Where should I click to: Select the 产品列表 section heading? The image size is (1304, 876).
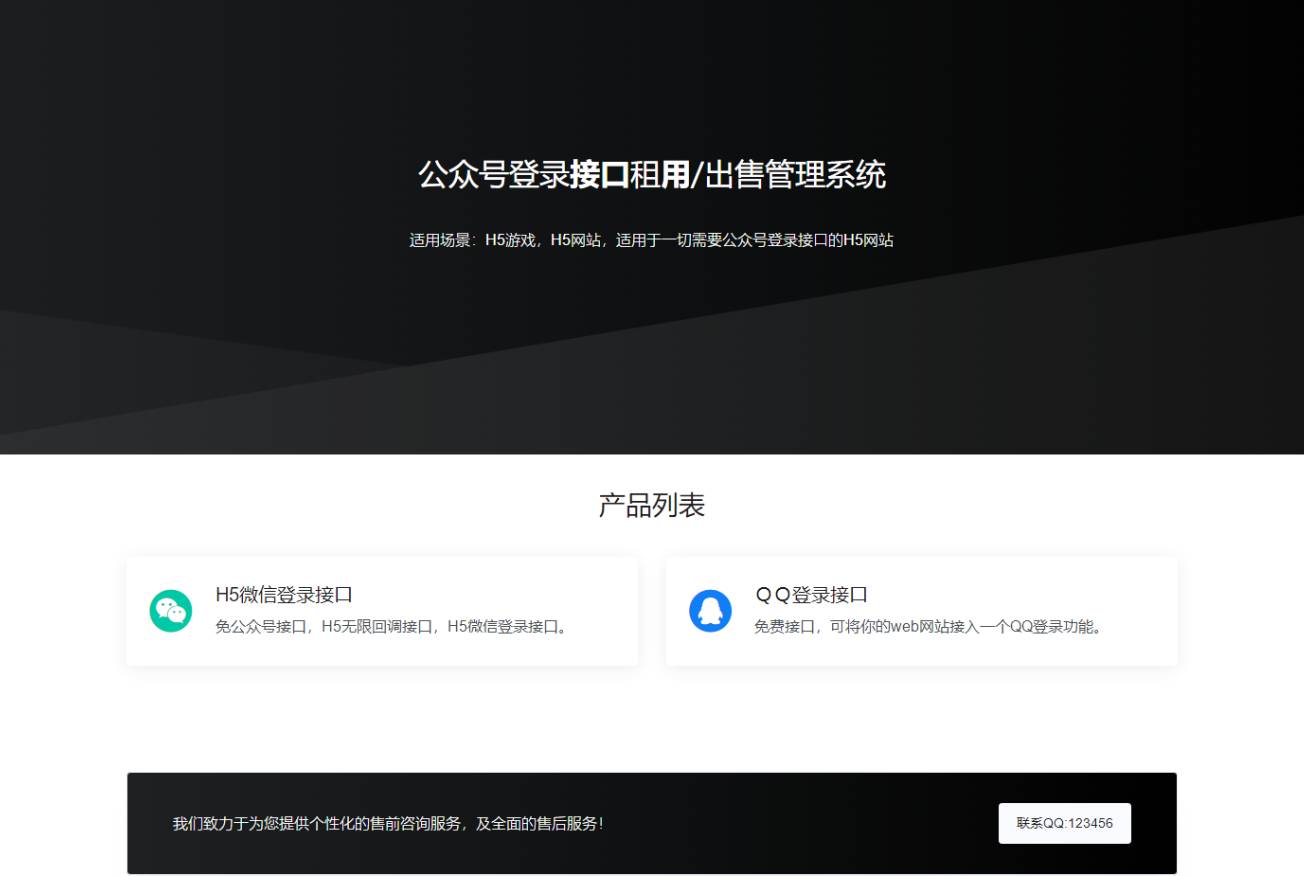point(651,505)
